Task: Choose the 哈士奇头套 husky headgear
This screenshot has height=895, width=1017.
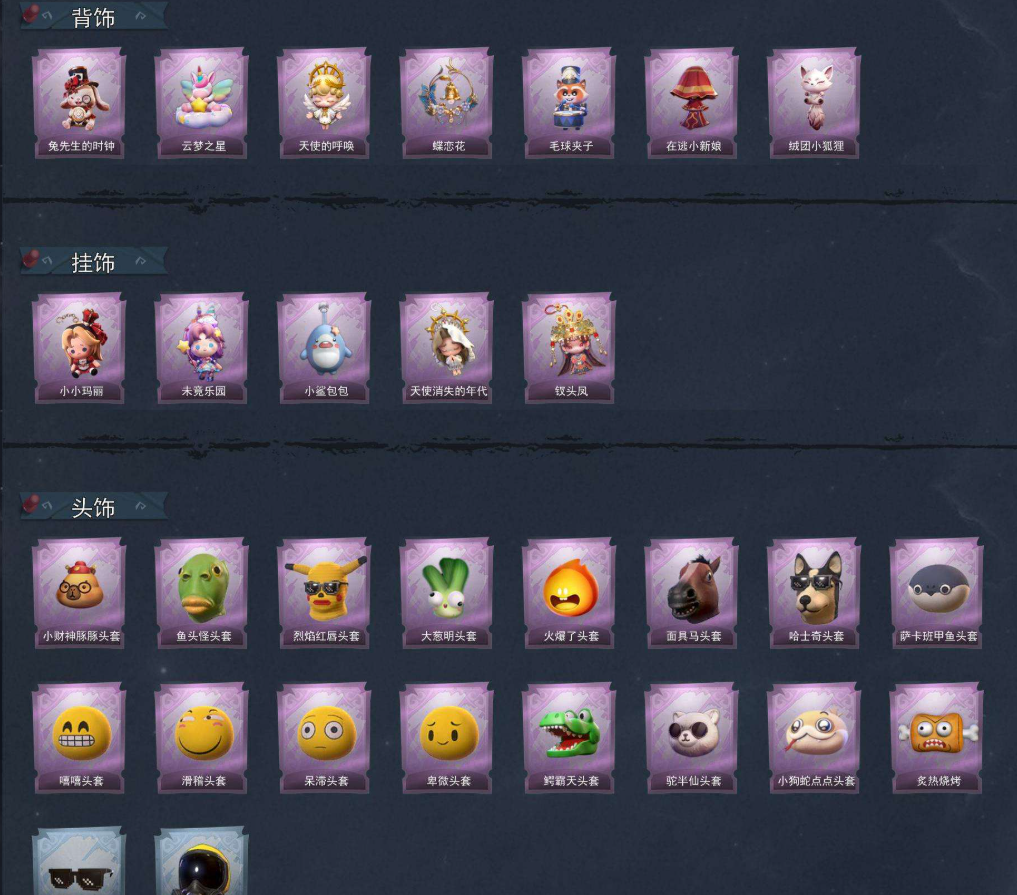Action: (x=815, y=593)
